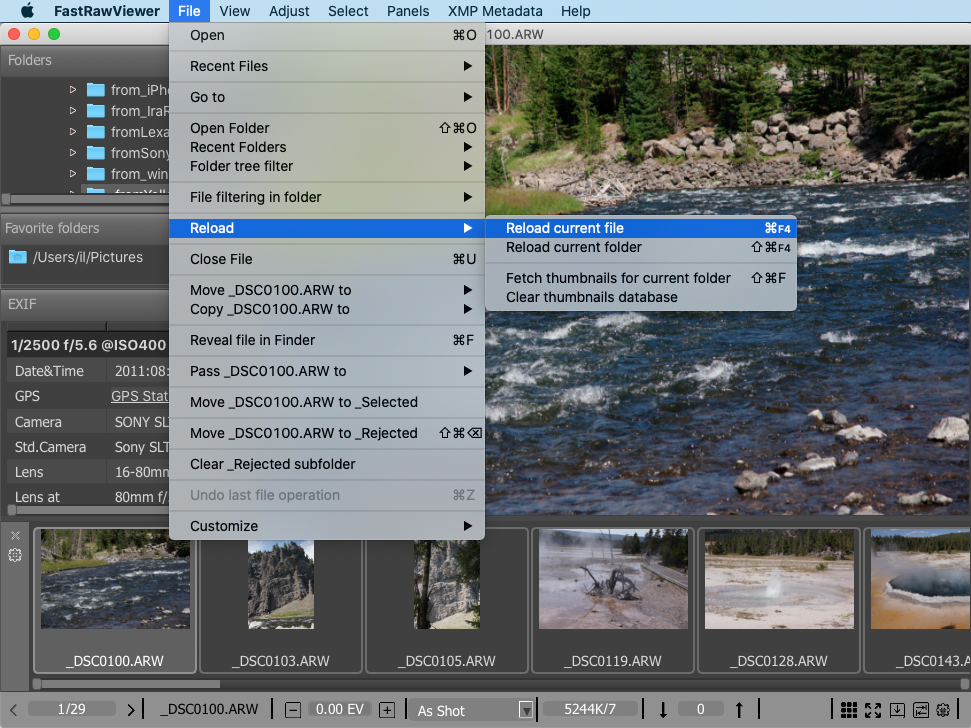Click the next file arrow in status bar

point(131,710)
